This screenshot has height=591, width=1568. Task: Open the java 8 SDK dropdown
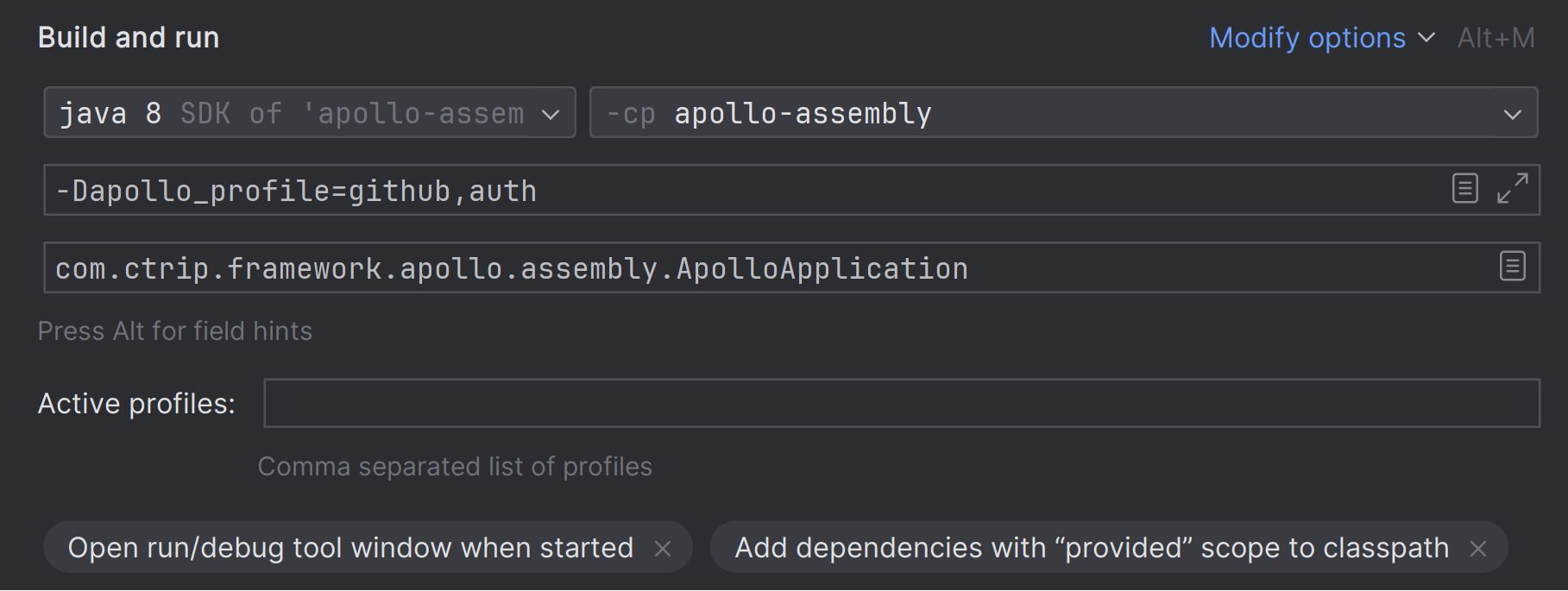[x=293, y=113]
